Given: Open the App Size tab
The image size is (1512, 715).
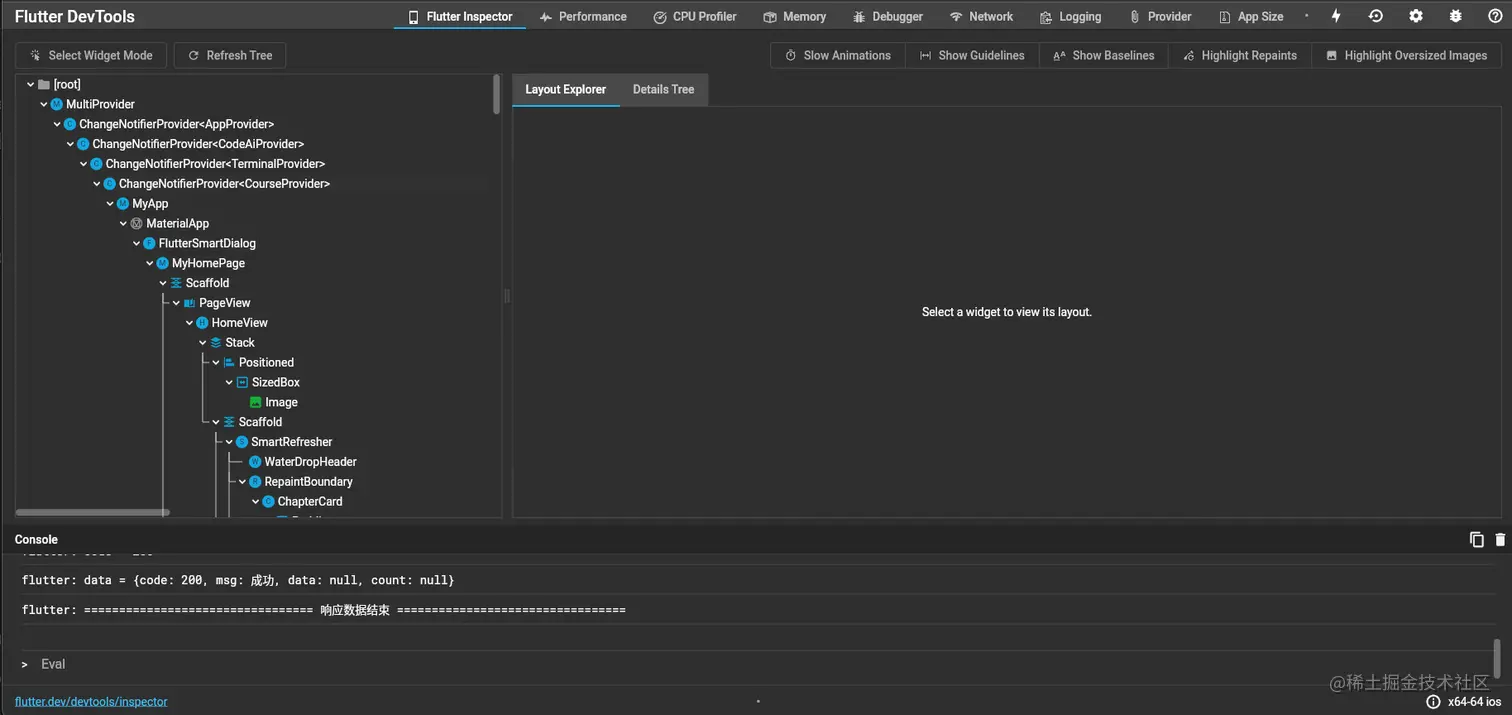Looking at the screenshot, I should [x=1251, y=16].
